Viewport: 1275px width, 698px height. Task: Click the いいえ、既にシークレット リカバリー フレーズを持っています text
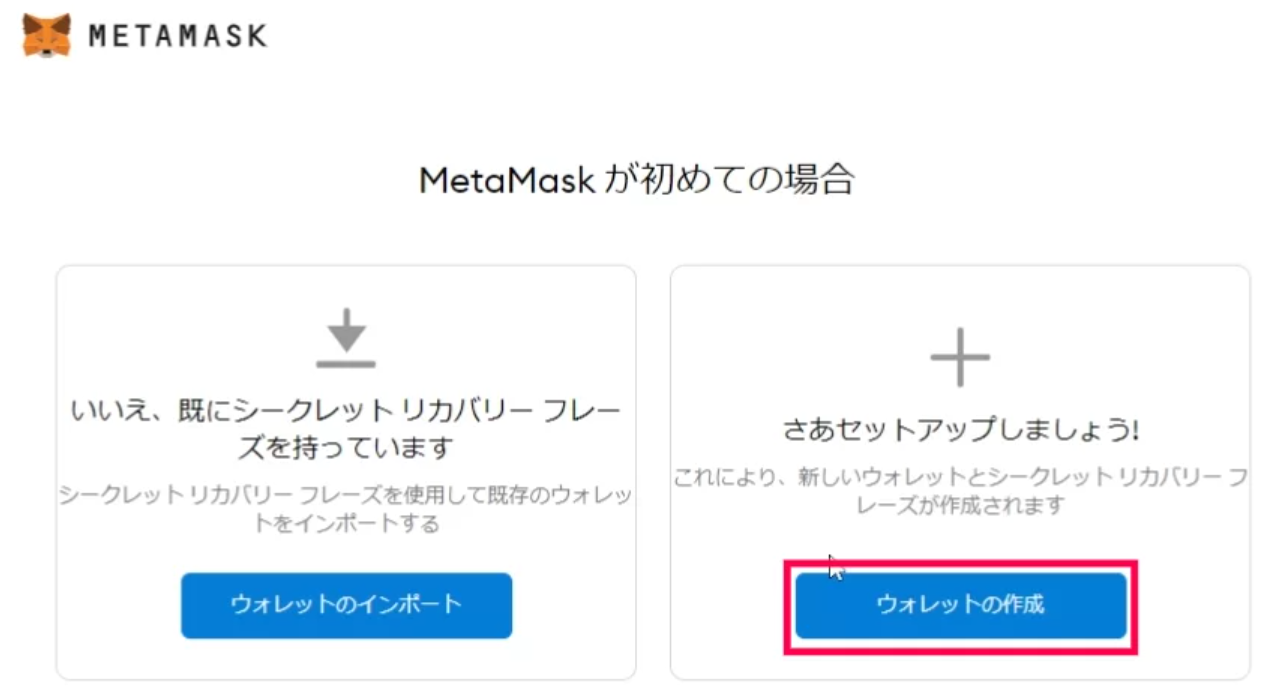coord(345,425)
